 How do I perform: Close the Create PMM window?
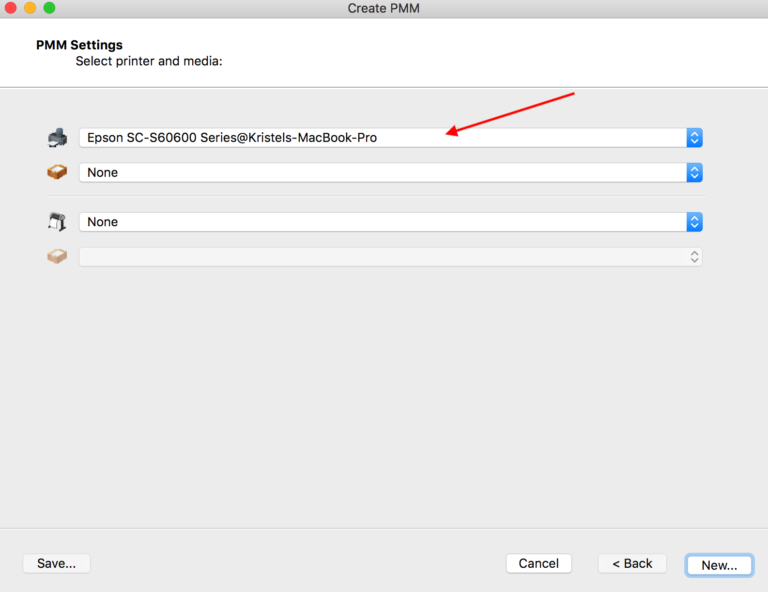[10, 8]
